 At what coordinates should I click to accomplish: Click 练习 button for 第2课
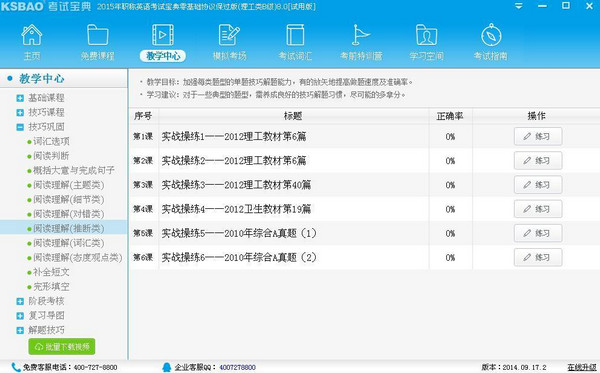pyautogui.click(x=538, y=161)
